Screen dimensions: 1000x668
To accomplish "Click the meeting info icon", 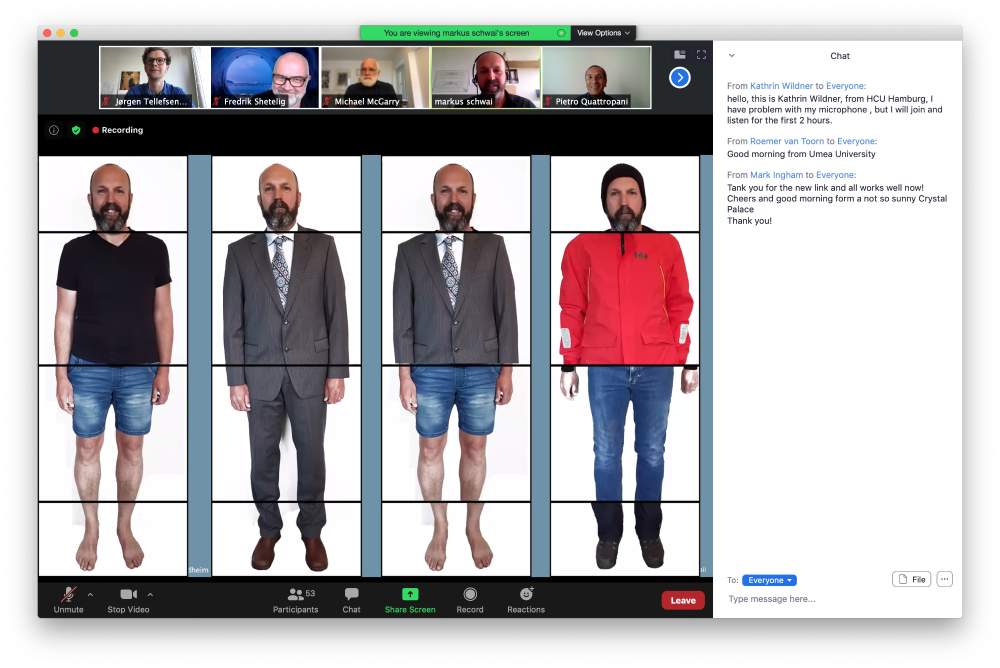I will tap(54, 130).
